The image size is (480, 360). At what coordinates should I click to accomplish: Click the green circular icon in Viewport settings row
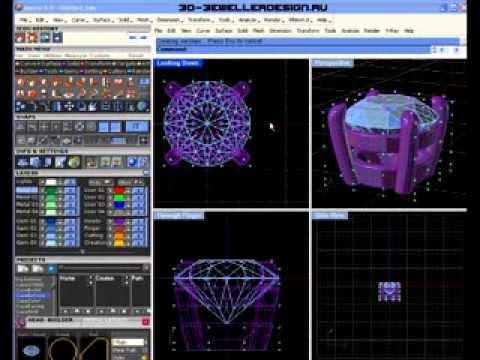pyautogui.click(x=74, y=162)
